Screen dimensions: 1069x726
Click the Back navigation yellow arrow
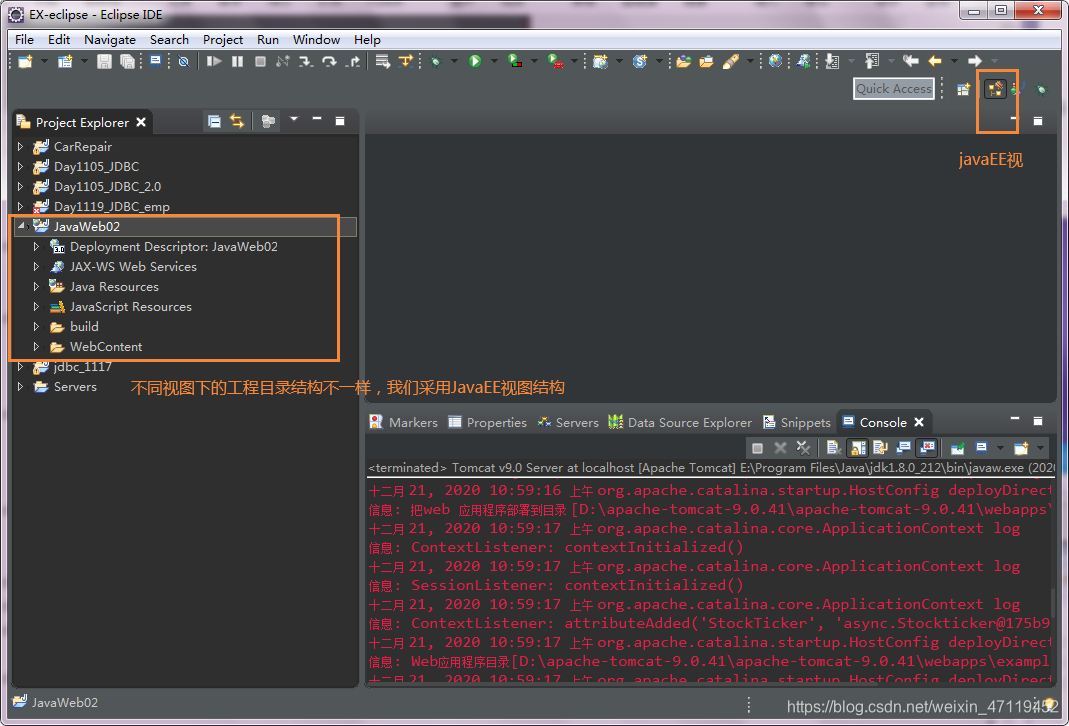point(935,61)
